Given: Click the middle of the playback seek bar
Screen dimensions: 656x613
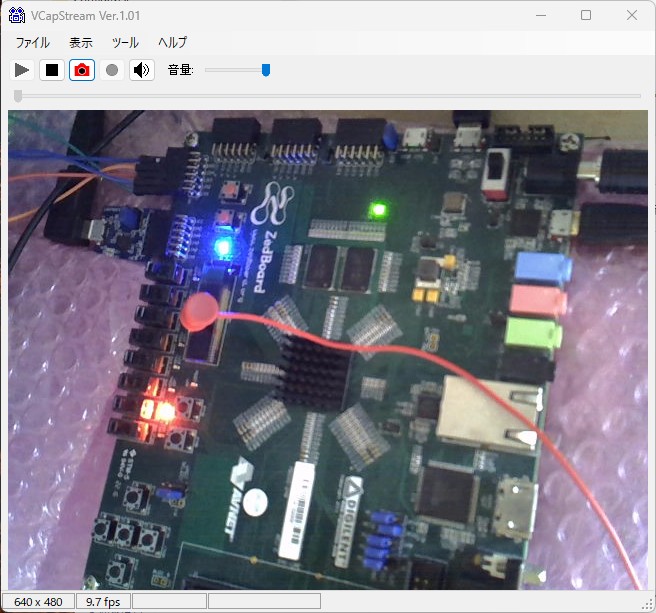Looking at the screenshot, I should (x=328, y=96).
